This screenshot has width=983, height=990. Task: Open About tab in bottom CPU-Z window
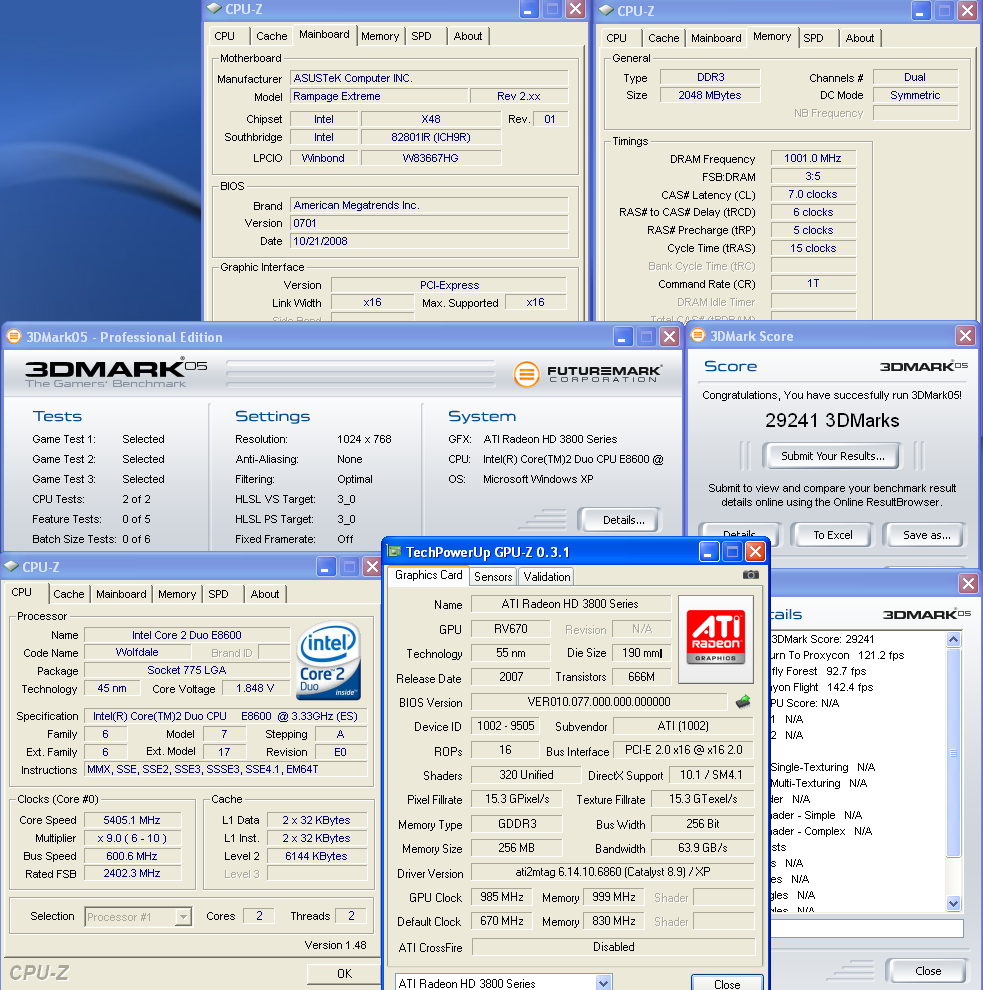(x=265, y=594)
